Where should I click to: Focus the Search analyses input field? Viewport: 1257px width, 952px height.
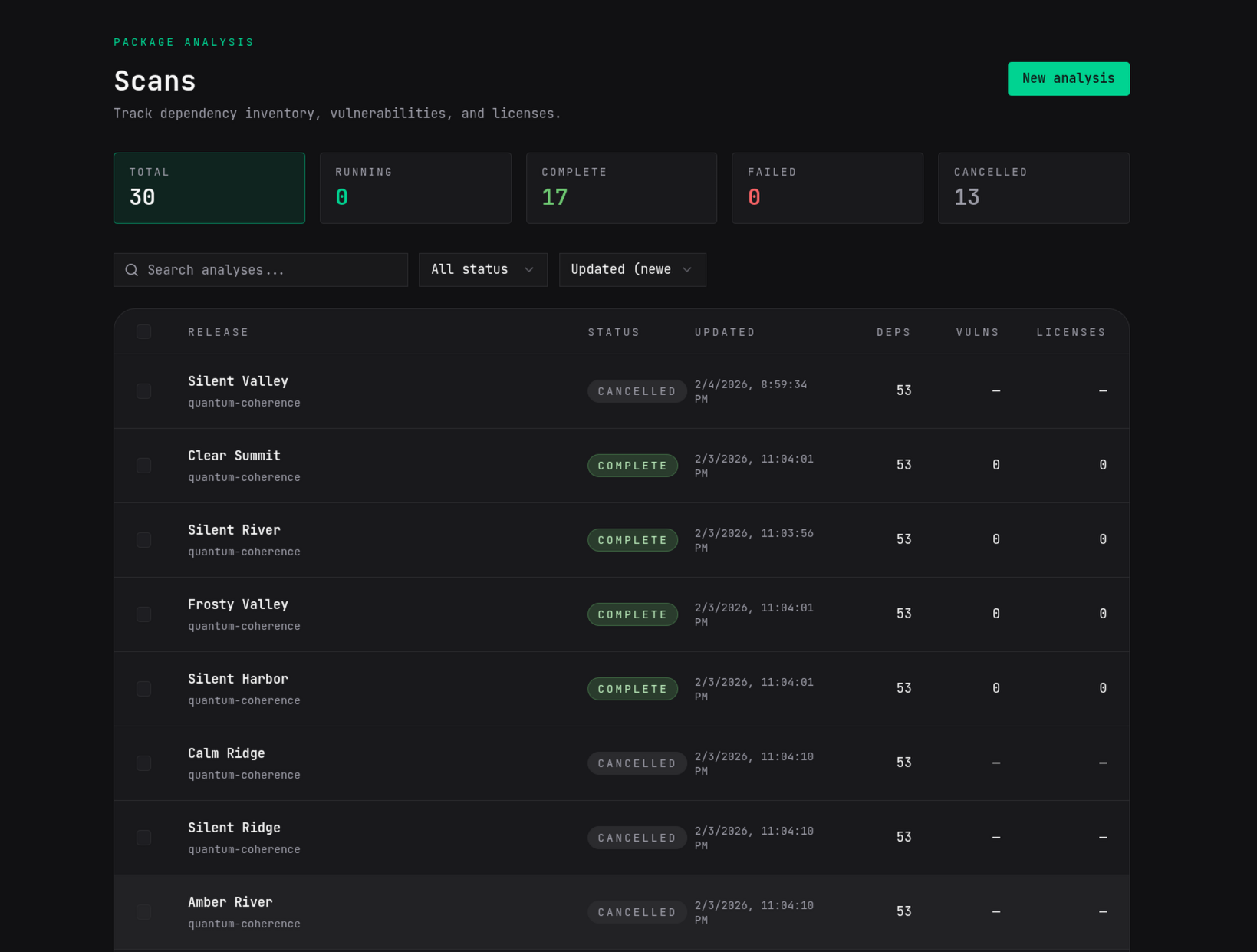[x=272, y=270]
